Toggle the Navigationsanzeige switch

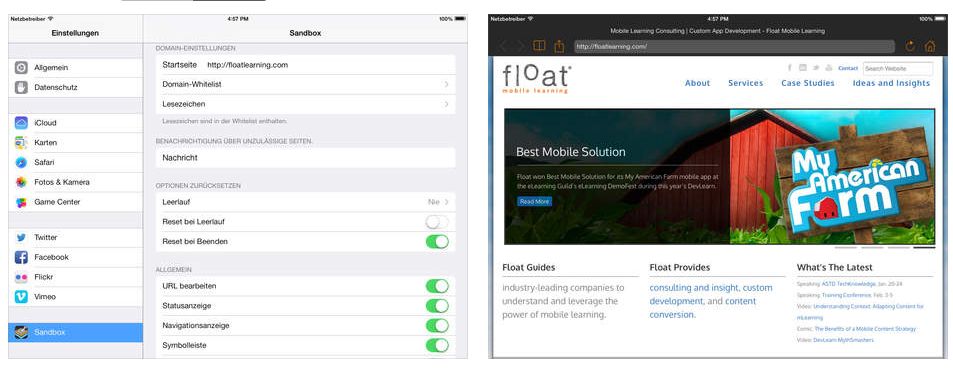point(437,325)
